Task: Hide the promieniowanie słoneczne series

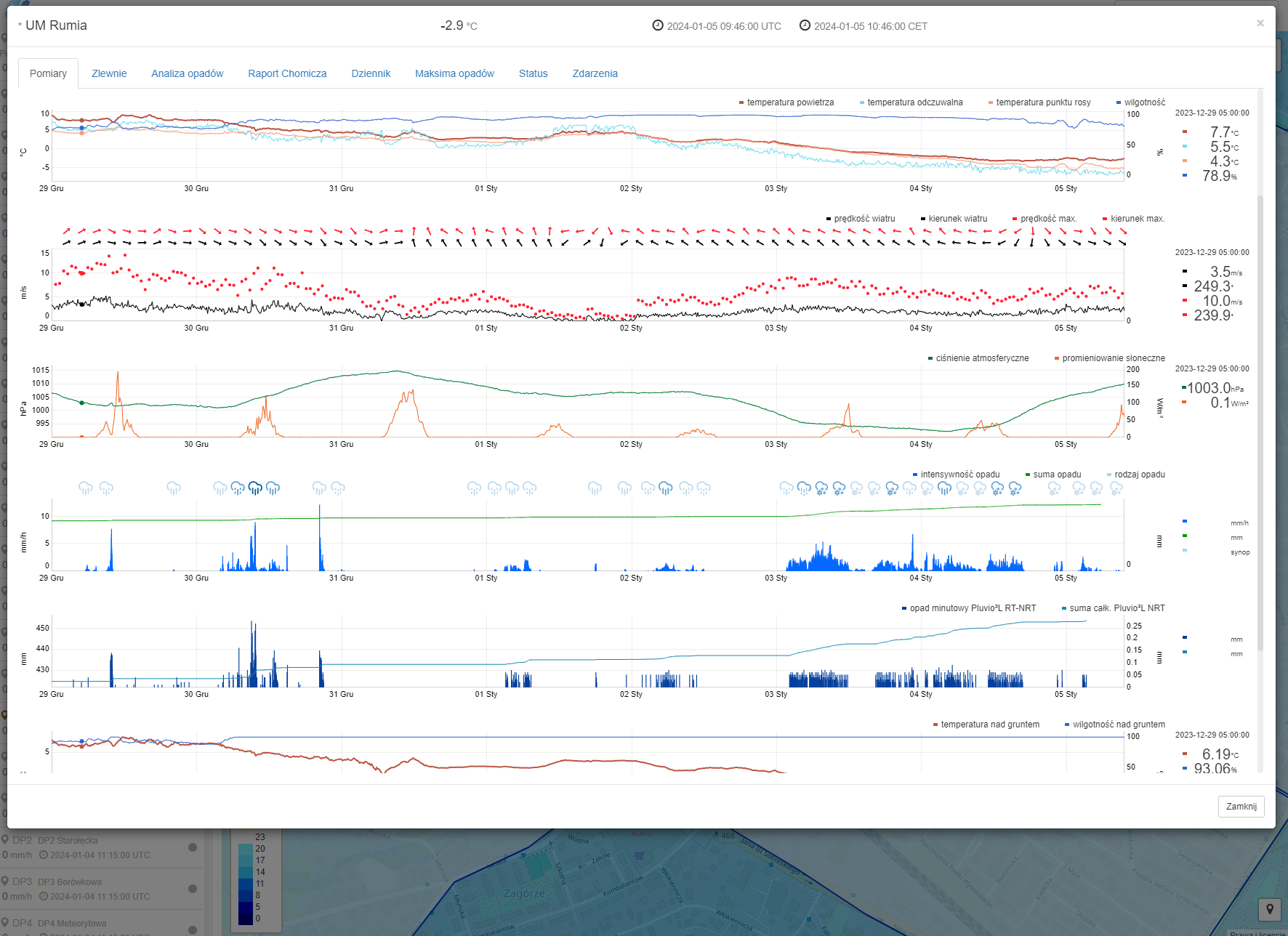Action: (x=1112, y=358)
